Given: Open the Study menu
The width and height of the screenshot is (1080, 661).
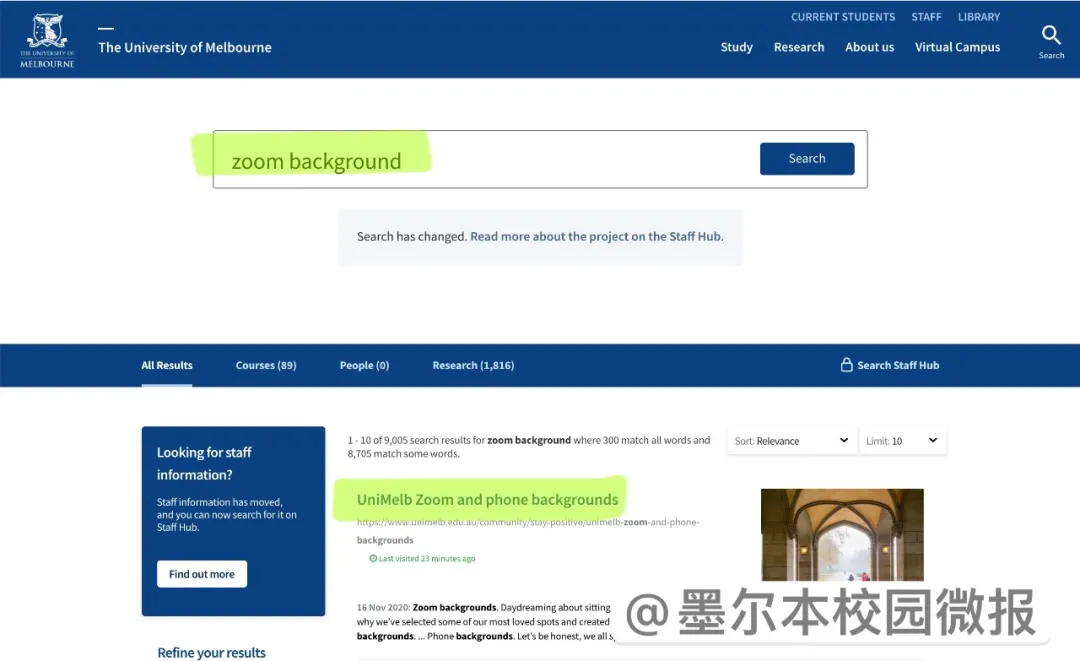Looking at the screenshot, I should click(x=736, y=47).
